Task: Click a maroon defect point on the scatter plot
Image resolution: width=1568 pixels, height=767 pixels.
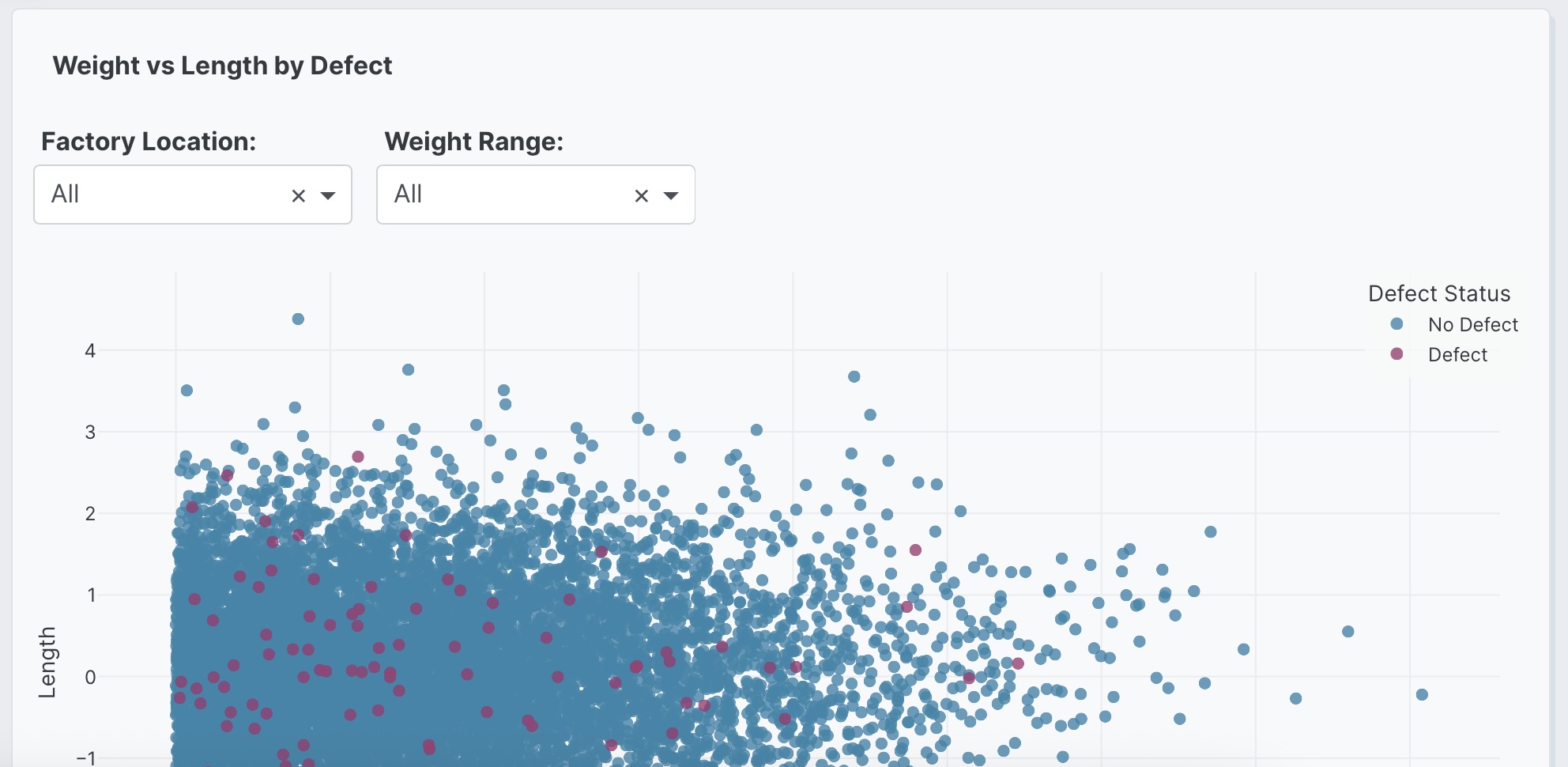Action: tap(356, 456)
